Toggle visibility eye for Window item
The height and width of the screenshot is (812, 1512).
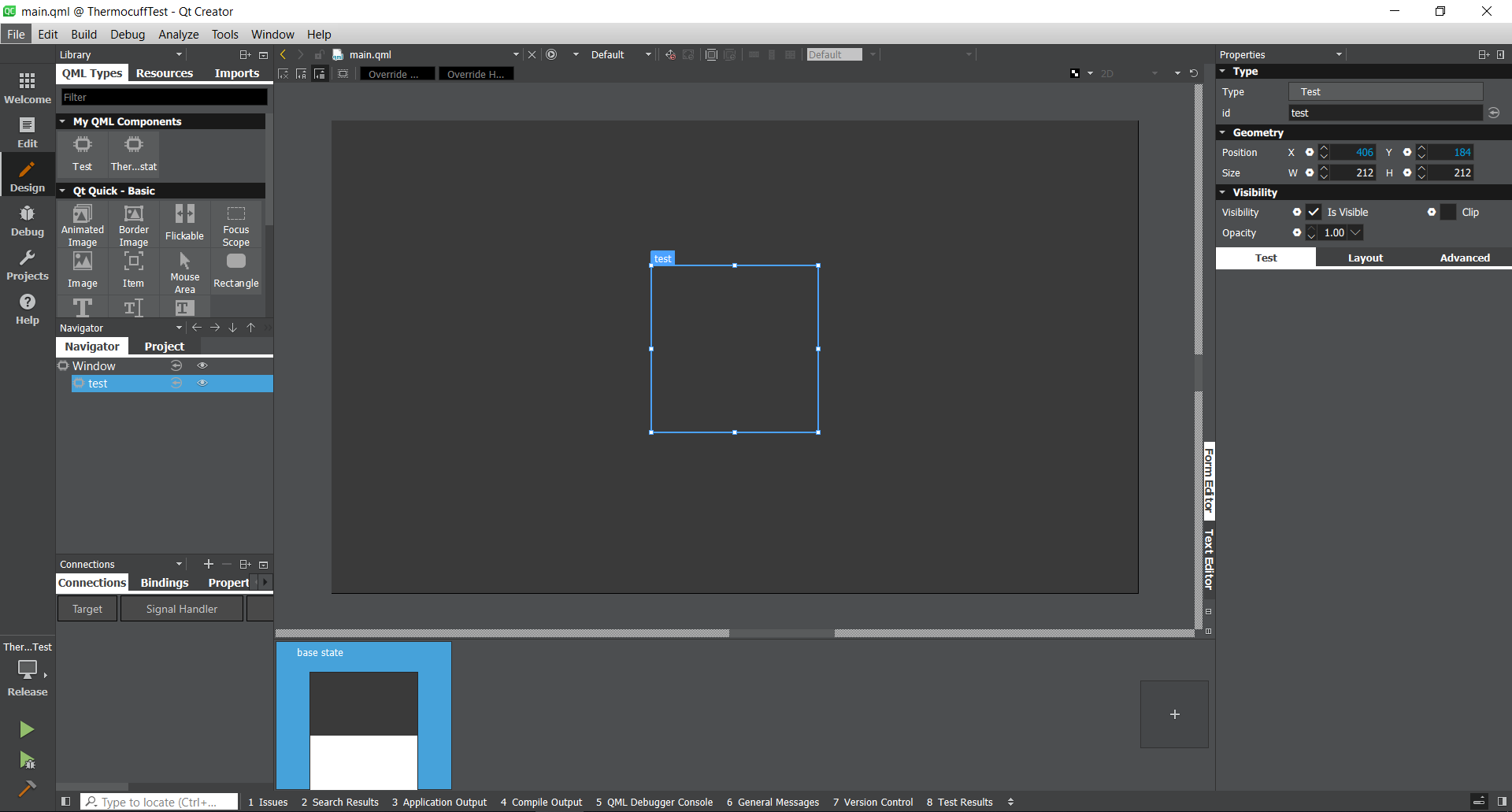pyautogui.click(x=202, y=365)
